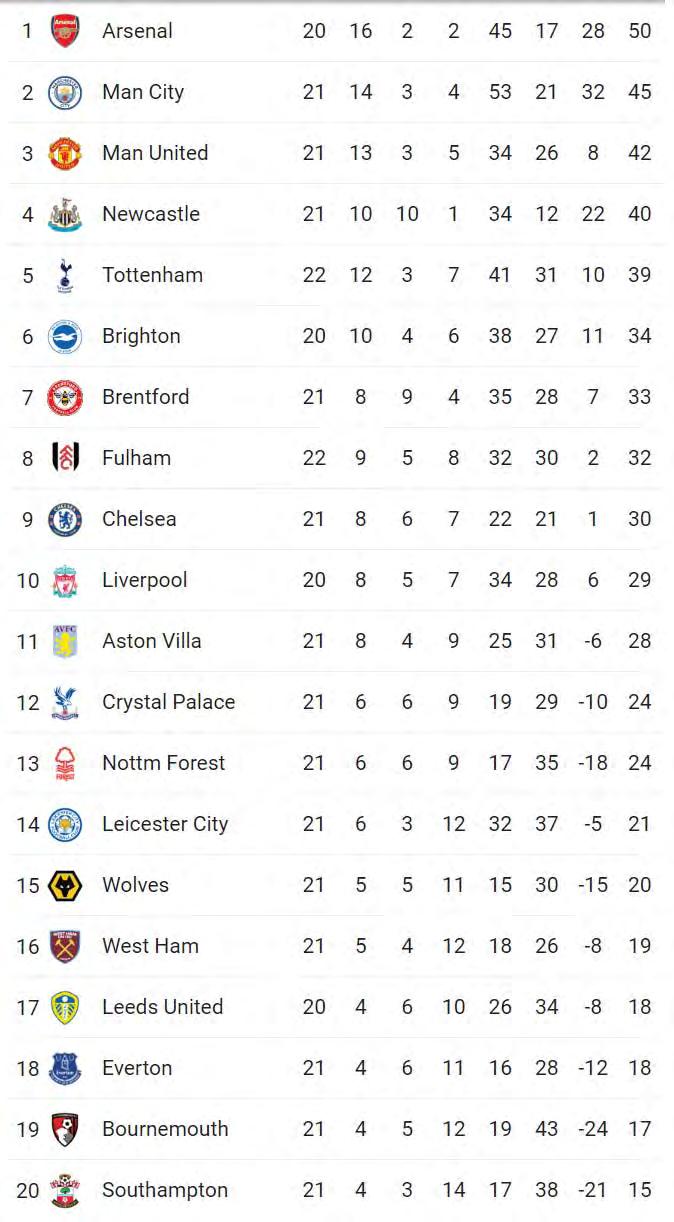Select the Wolves wolf-head logo
Screen dimensions: 674x1222
click(65, 885)
